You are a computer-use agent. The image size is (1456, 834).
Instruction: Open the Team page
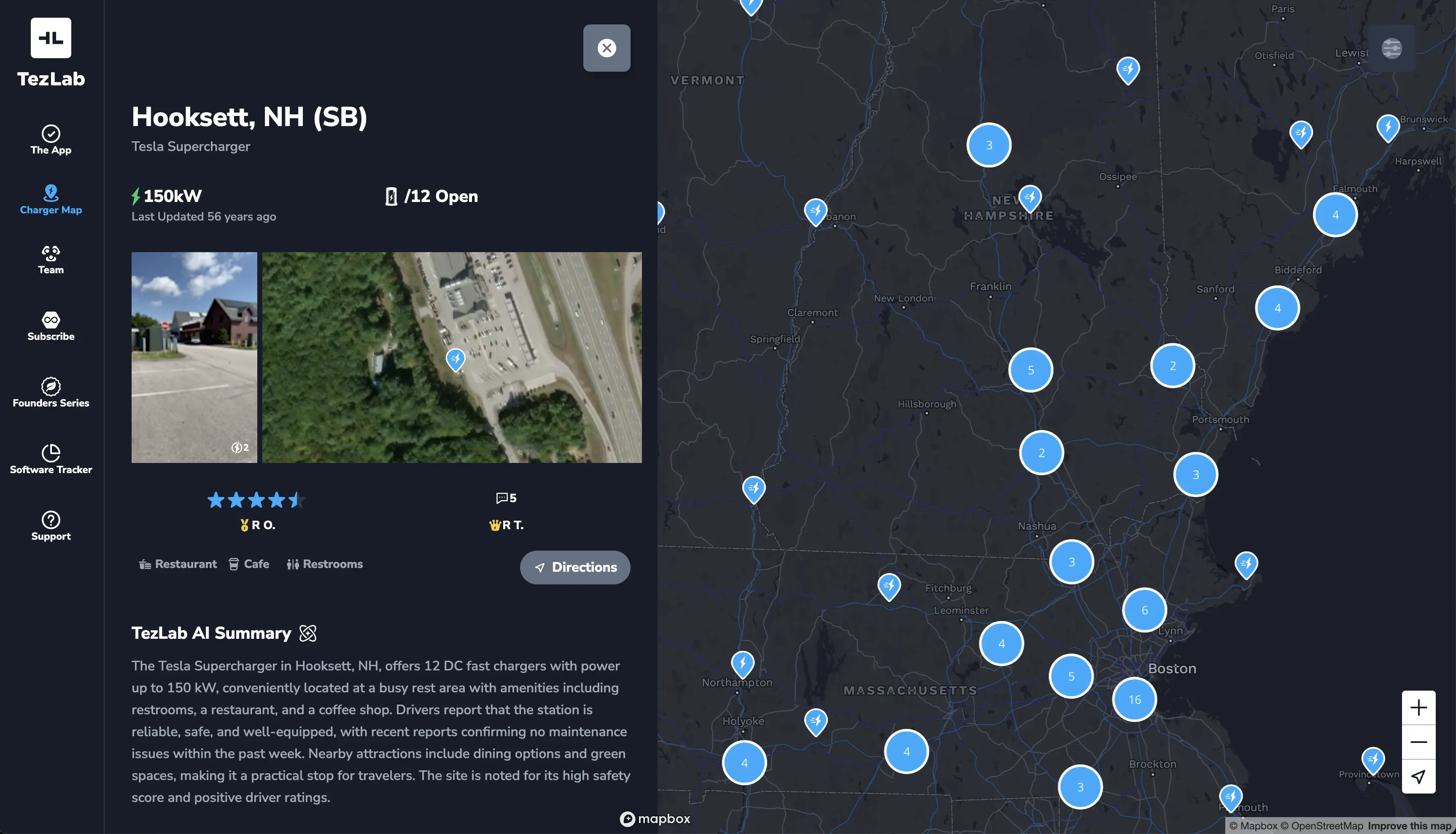click(51, 260)
